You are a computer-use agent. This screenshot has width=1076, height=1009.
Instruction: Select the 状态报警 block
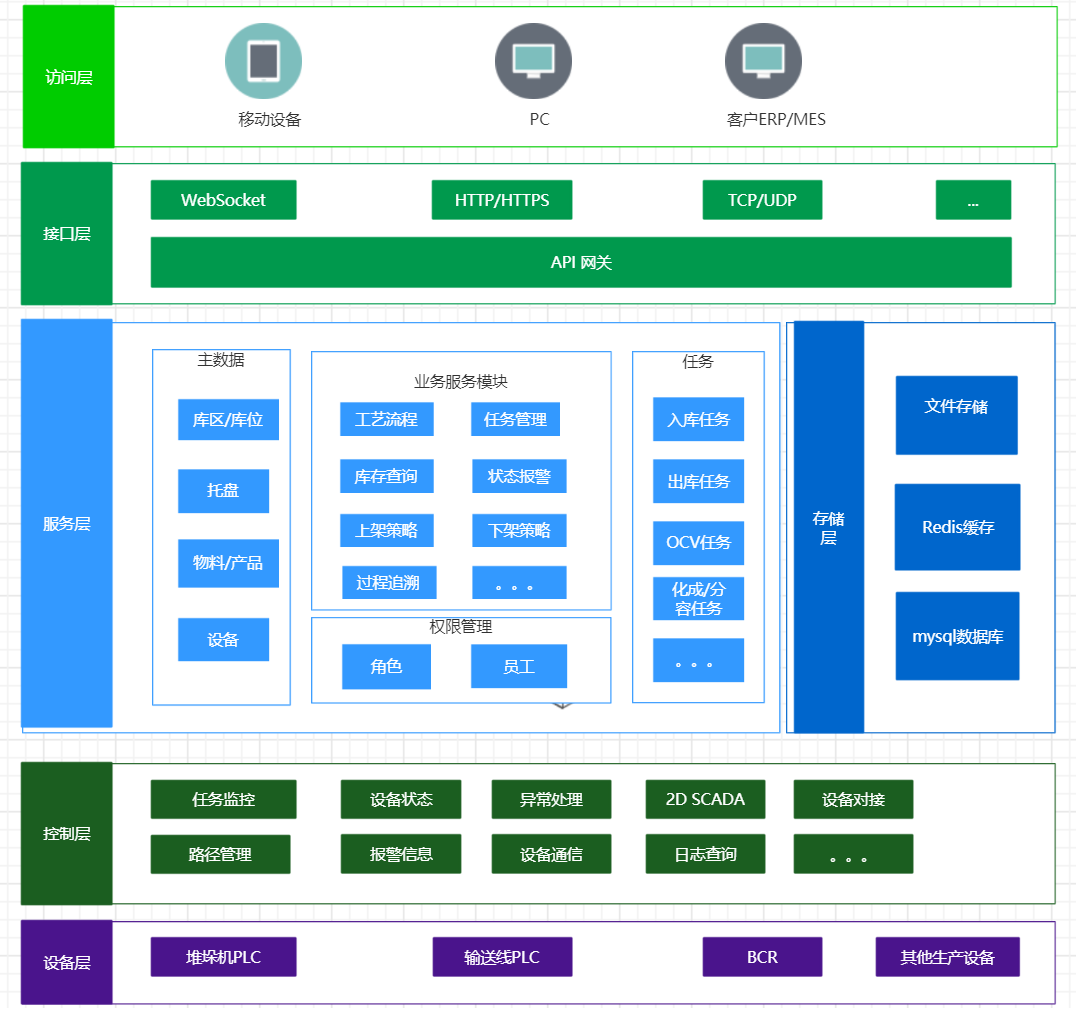(x=519, y=477)
